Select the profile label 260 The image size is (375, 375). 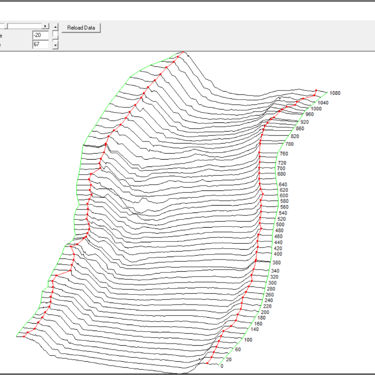269,295
